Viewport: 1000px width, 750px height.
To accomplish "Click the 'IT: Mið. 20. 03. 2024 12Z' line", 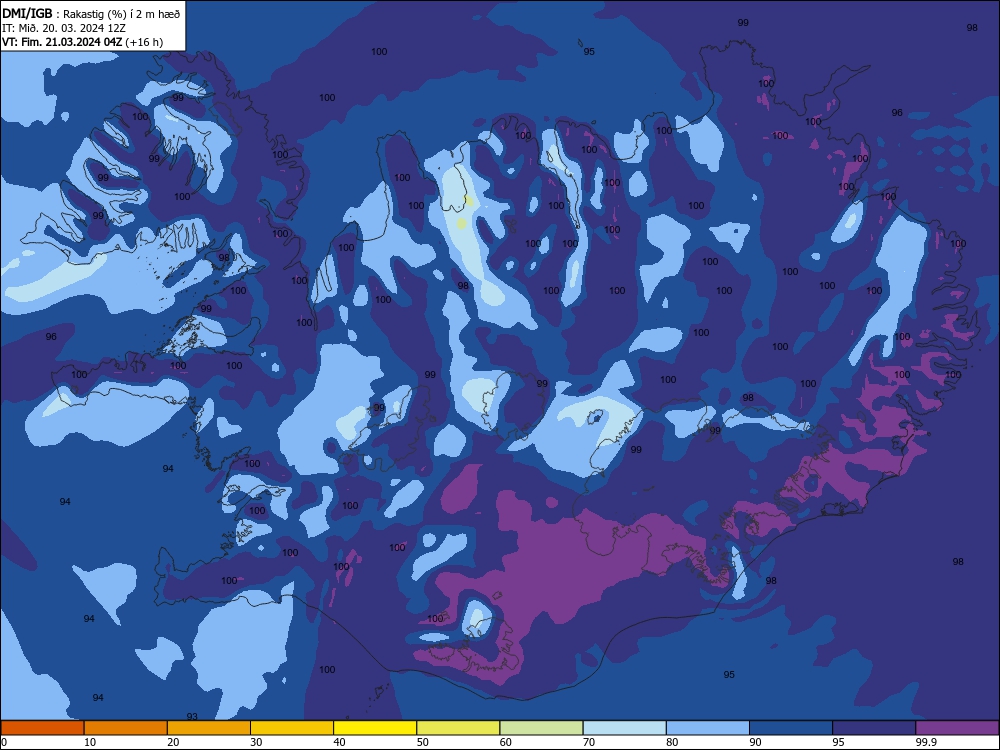I will click(x=64, y=28).
